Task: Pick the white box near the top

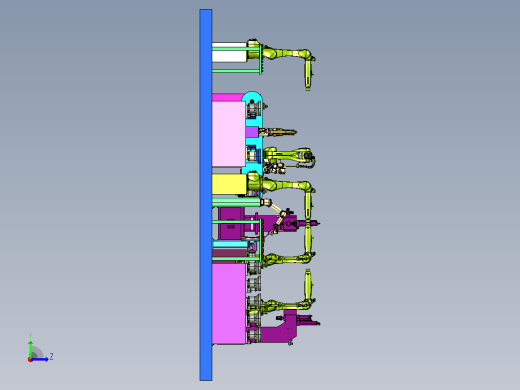Action: (x=229, y=52)
